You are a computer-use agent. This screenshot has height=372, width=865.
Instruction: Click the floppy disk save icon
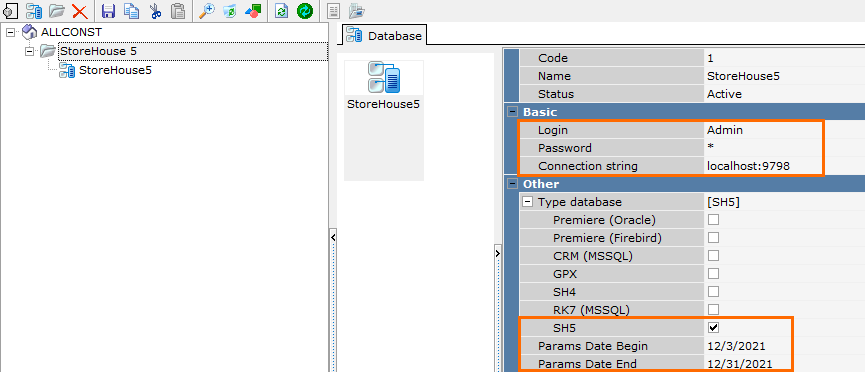[x=109, y=10]
